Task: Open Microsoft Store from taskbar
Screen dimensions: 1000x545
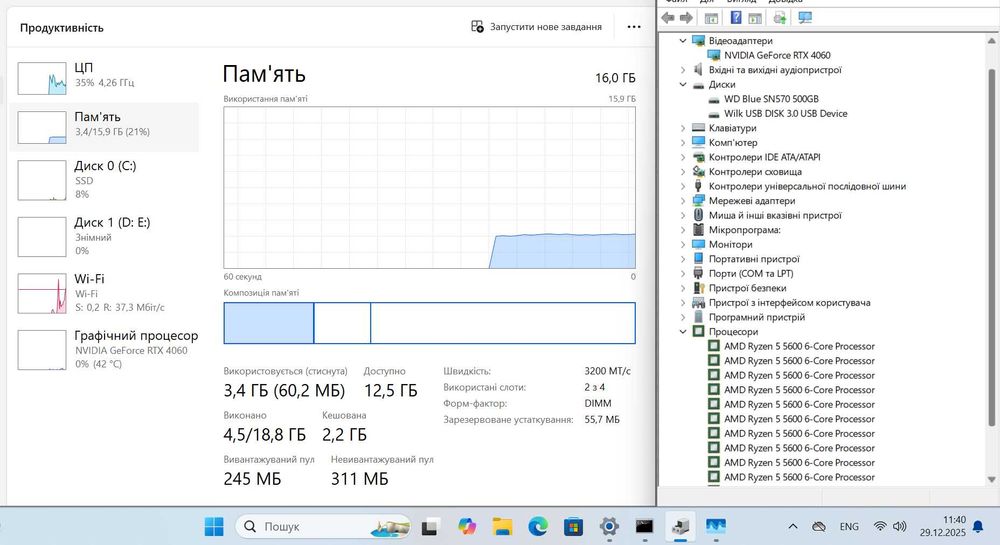Action: pyautogui.click(x=573, y=527)
